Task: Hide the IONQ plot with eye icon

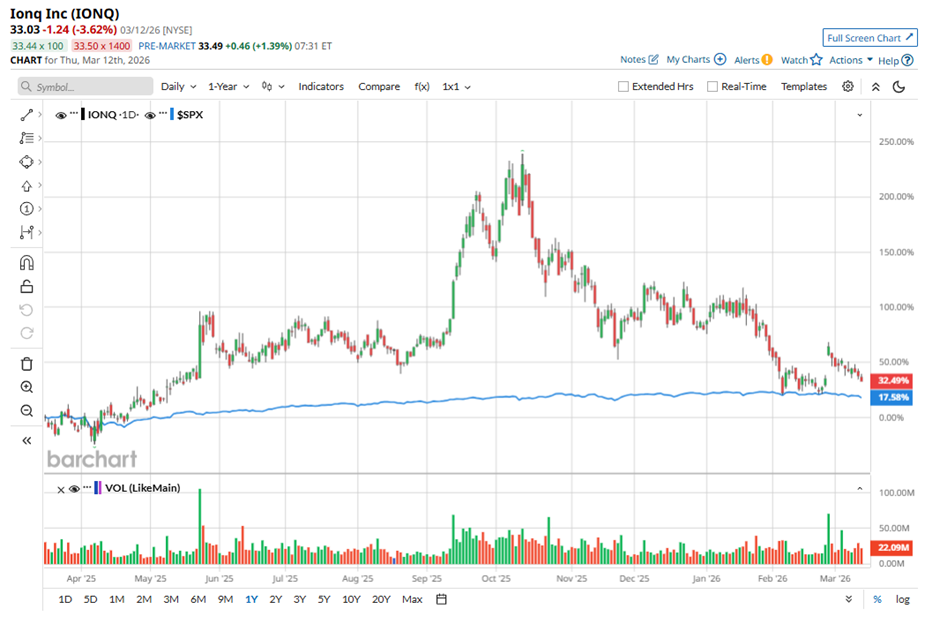Action: pyautogui.click(x=62, y=116)
